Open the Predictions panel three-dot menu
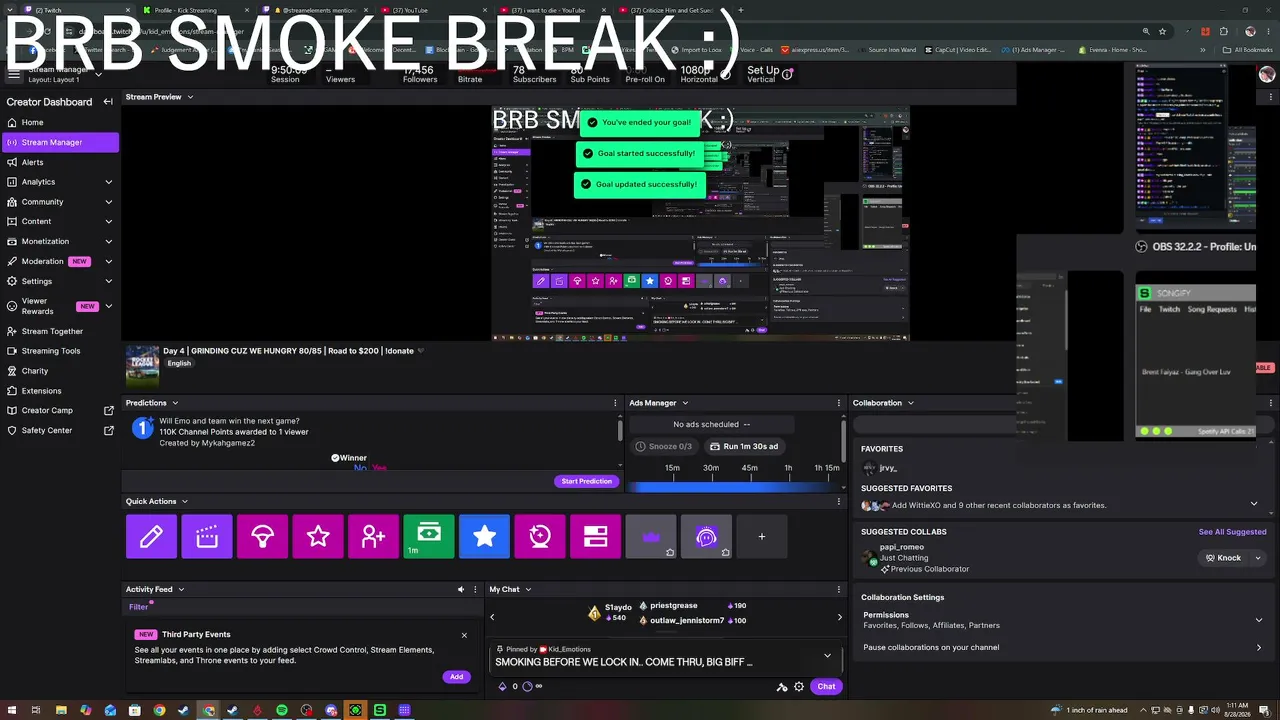Image resolution: width=1280 pixels, height=720 pixels. (x=615, y=403)
